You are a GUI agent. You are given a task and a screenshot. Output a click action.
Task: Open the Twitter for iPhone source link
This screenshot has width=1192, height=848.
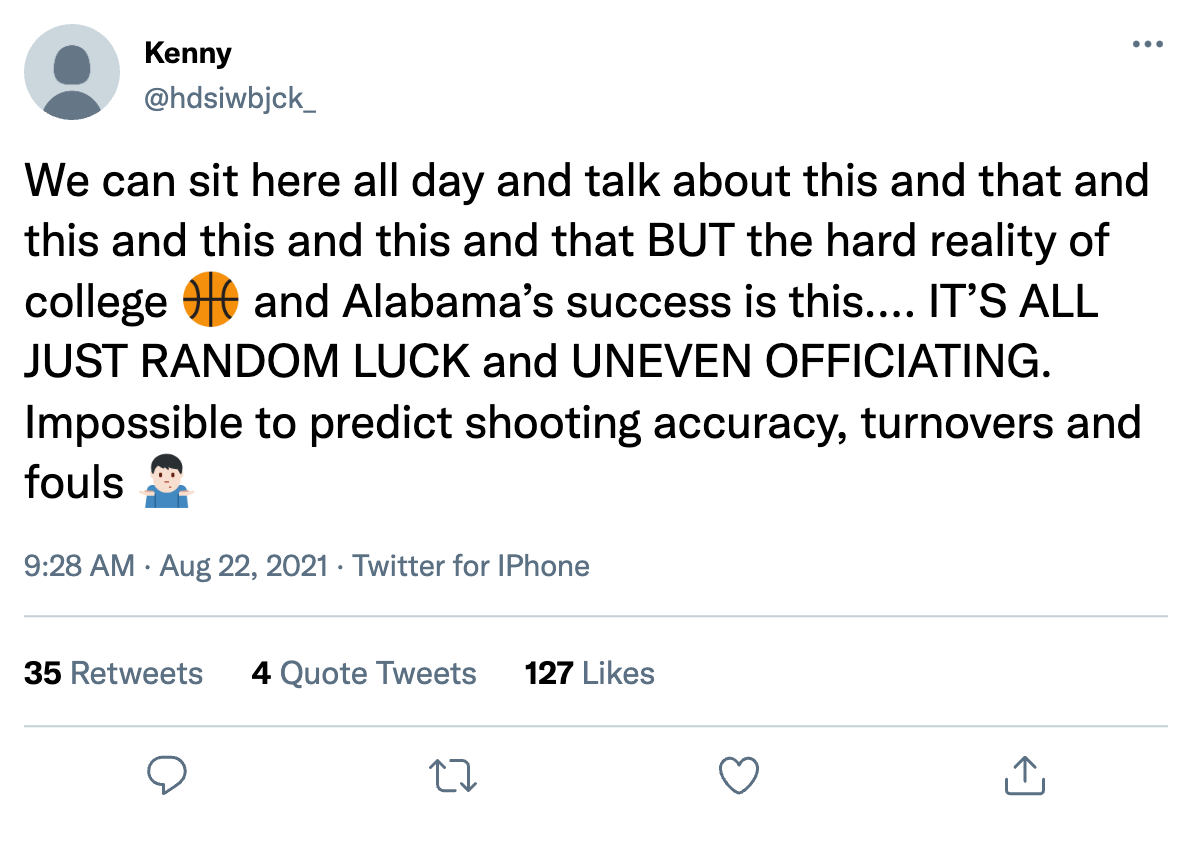[x=471, y=566]
